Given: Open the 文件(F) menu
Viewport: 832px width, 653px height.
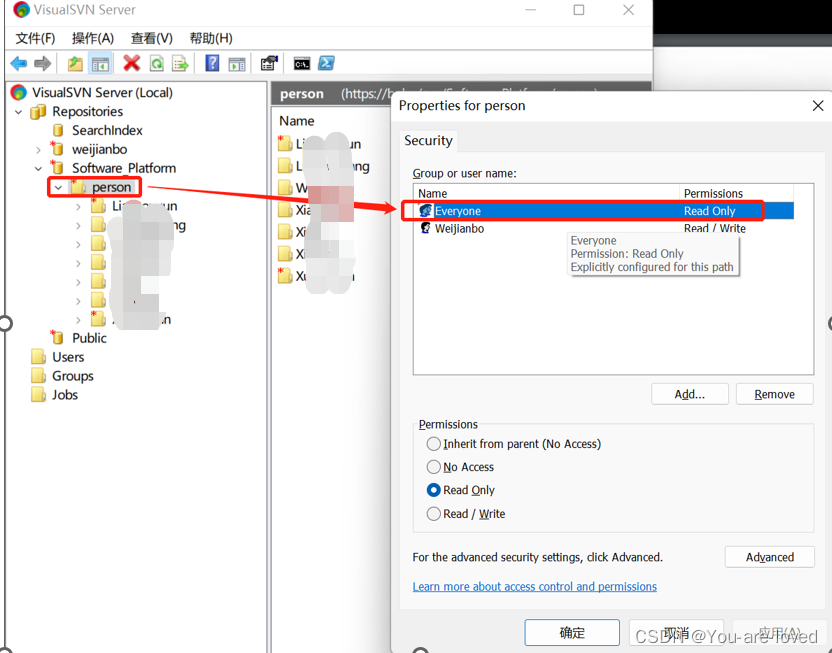Looking at the screenshot, I should [x=35, y=38].
